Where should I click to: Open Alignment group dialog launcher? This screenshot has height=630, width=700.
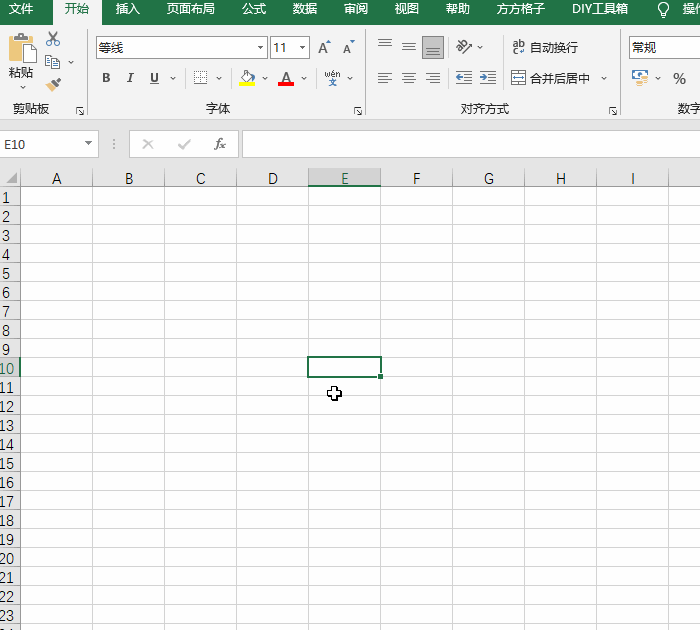point(613,111)
